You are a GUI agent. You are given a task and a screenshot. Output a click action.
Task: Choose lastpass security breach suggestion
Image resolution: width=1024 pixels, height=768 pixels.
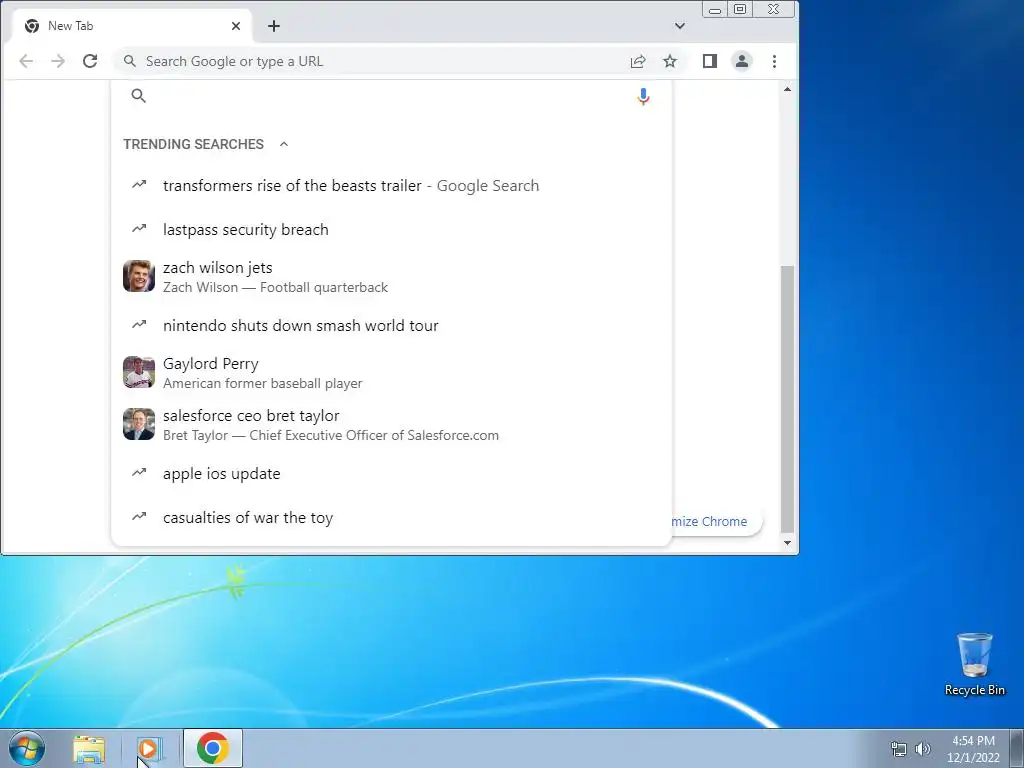(x=392, y=230)
